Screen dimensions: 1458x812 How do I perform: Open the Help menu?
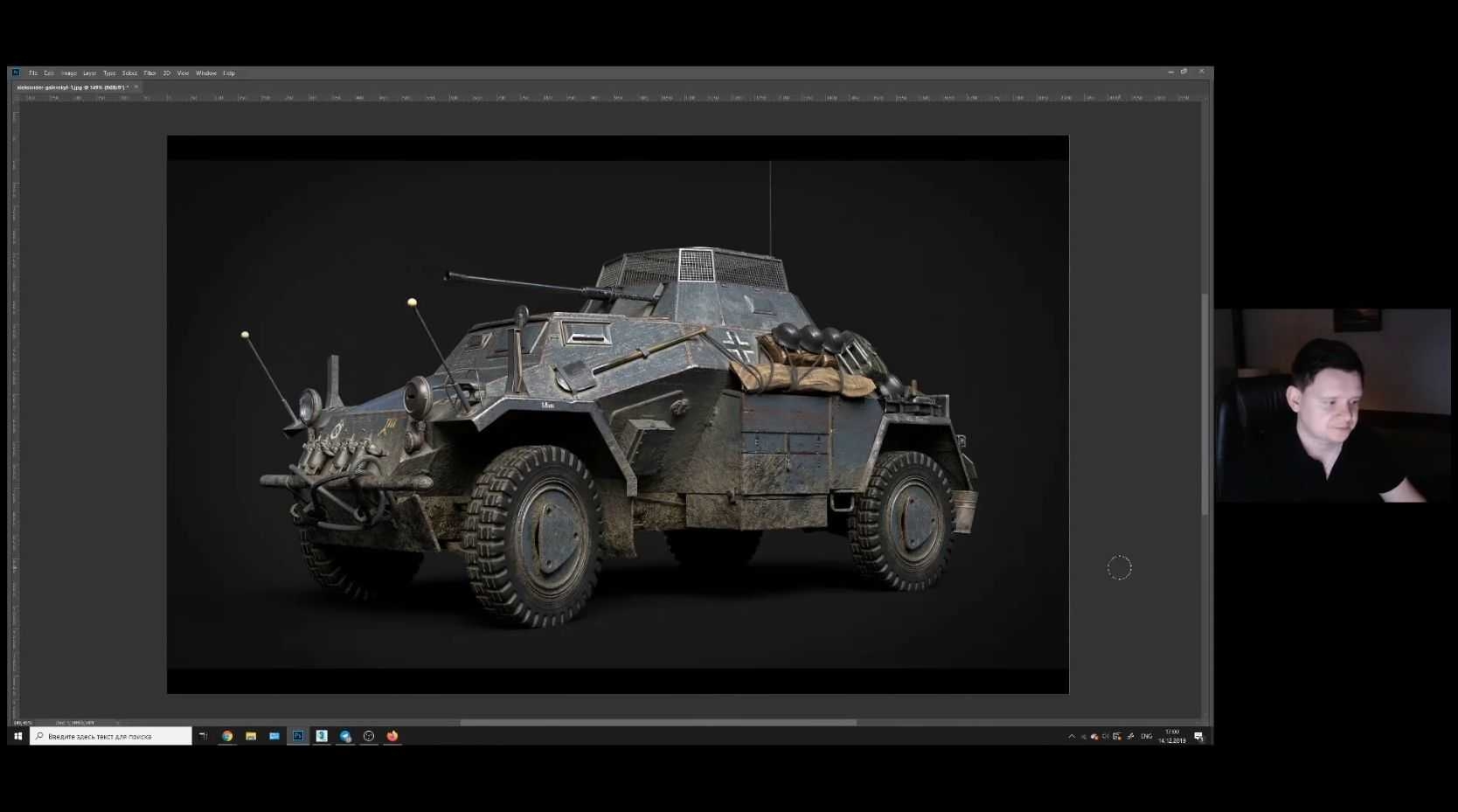click(228, 73)
